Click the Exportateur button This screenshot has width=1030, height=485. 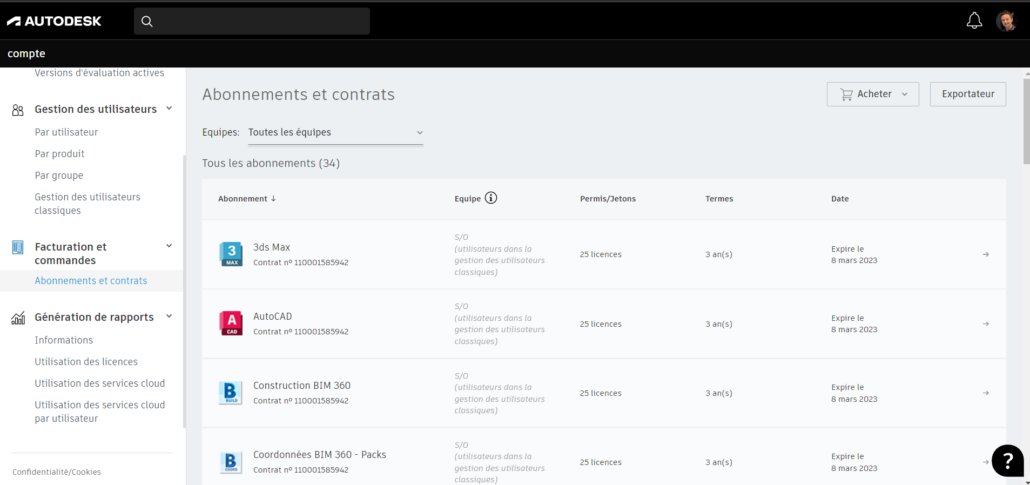(x=968, y=94)
